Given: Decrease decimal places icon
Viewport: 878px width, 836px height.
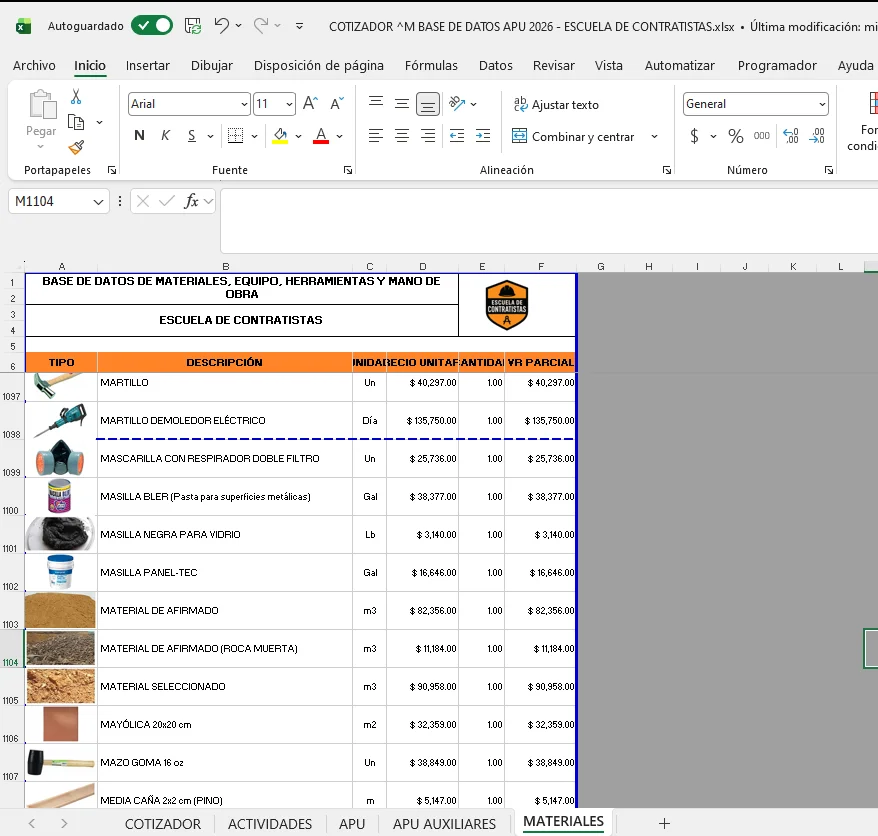Looking at the screenshot, I should click(x=817, y=136).
